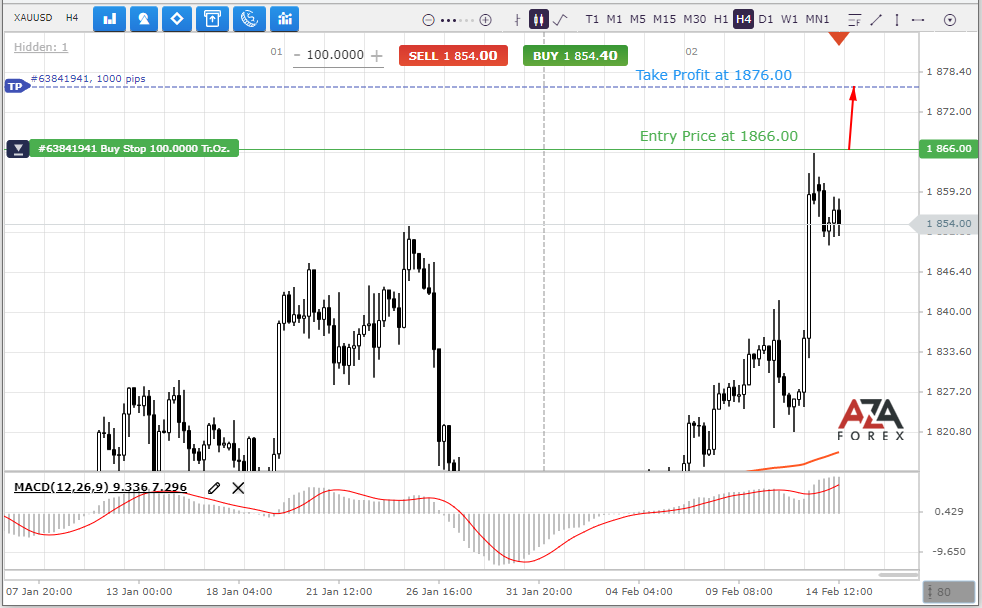Adjust the zoom level dots slider
This screenshot has width=982, height=608.
pos(457,20)
